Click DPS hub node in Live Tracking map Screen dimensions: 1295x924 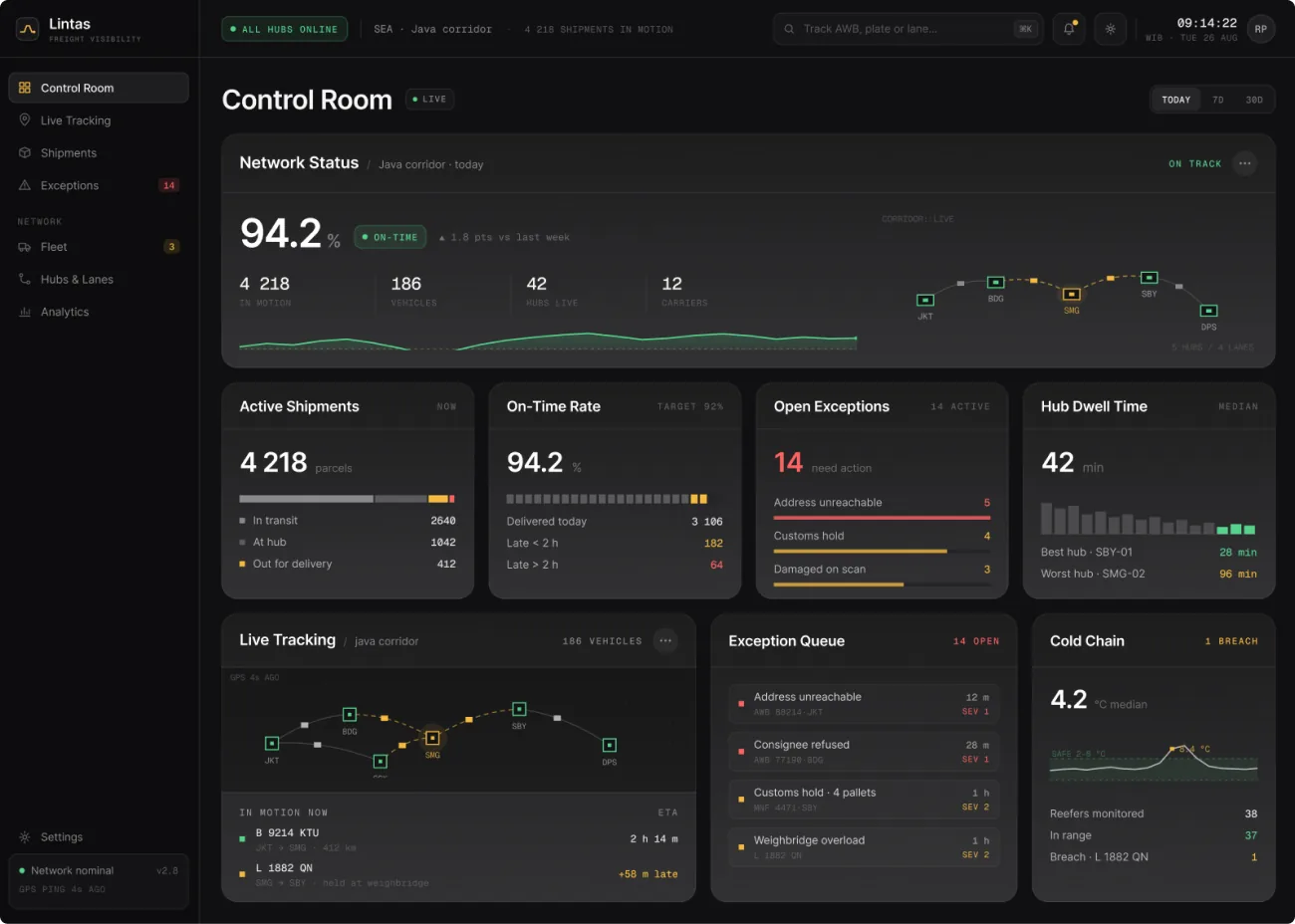pyautogui.click(x=609, y=745)
